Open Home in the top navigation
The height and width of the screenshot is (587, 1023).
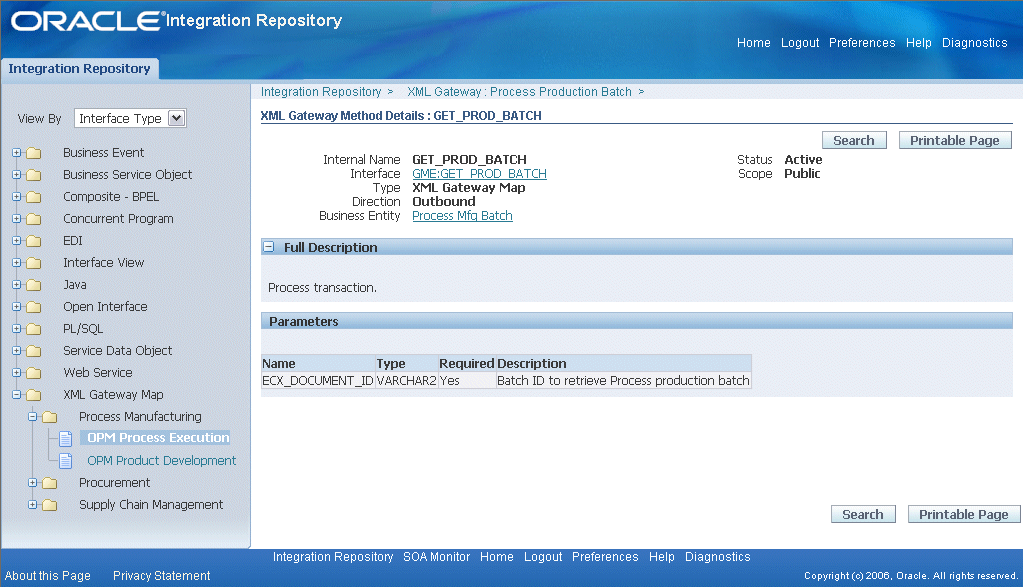click(754, 43)
